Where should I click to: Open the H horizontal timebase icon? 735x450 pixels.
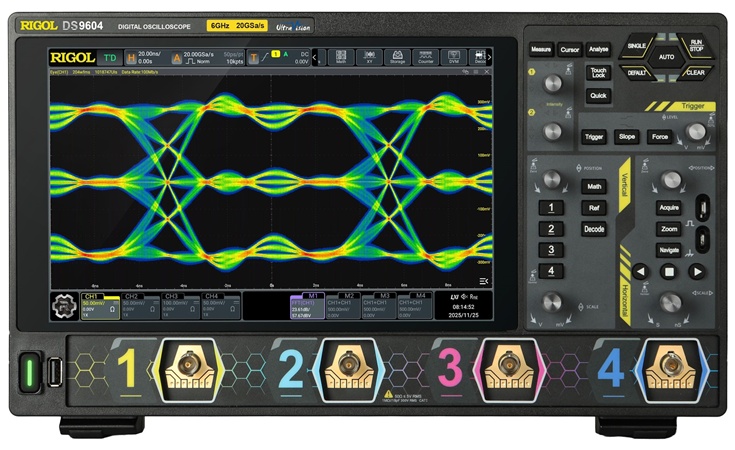pyautogui.click(x=131, y=58)
